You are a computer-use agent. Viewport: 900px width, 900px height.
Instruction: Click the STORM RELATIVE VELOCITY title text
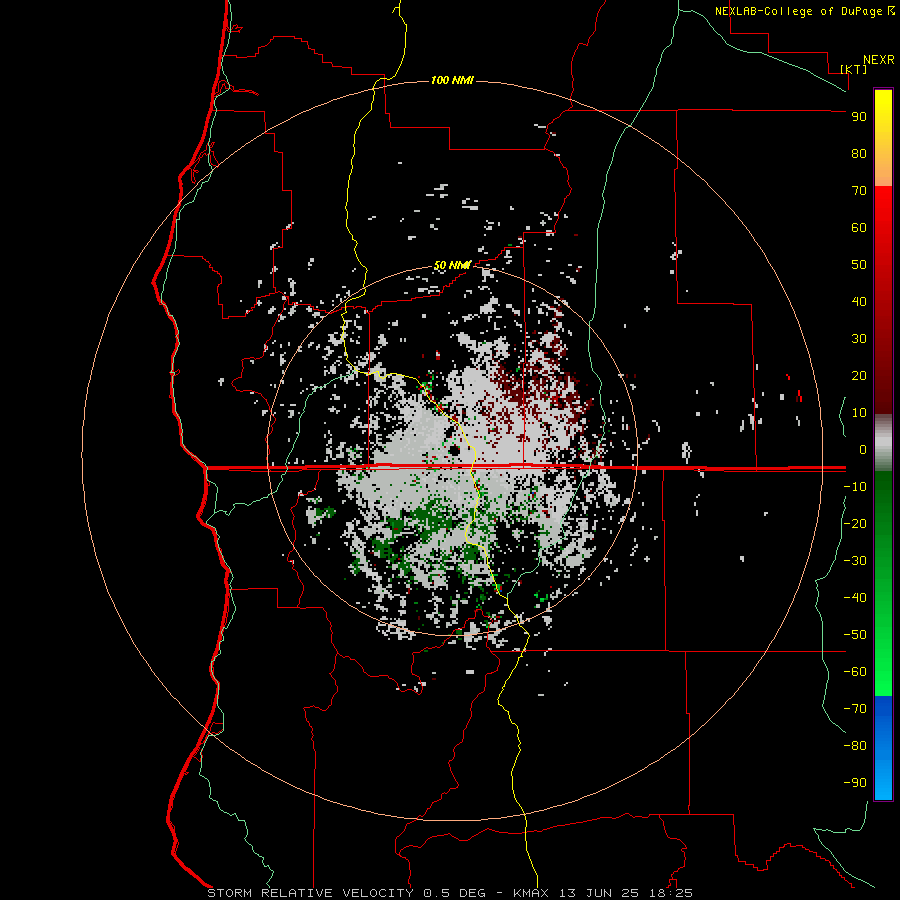[x=310, y=893]
